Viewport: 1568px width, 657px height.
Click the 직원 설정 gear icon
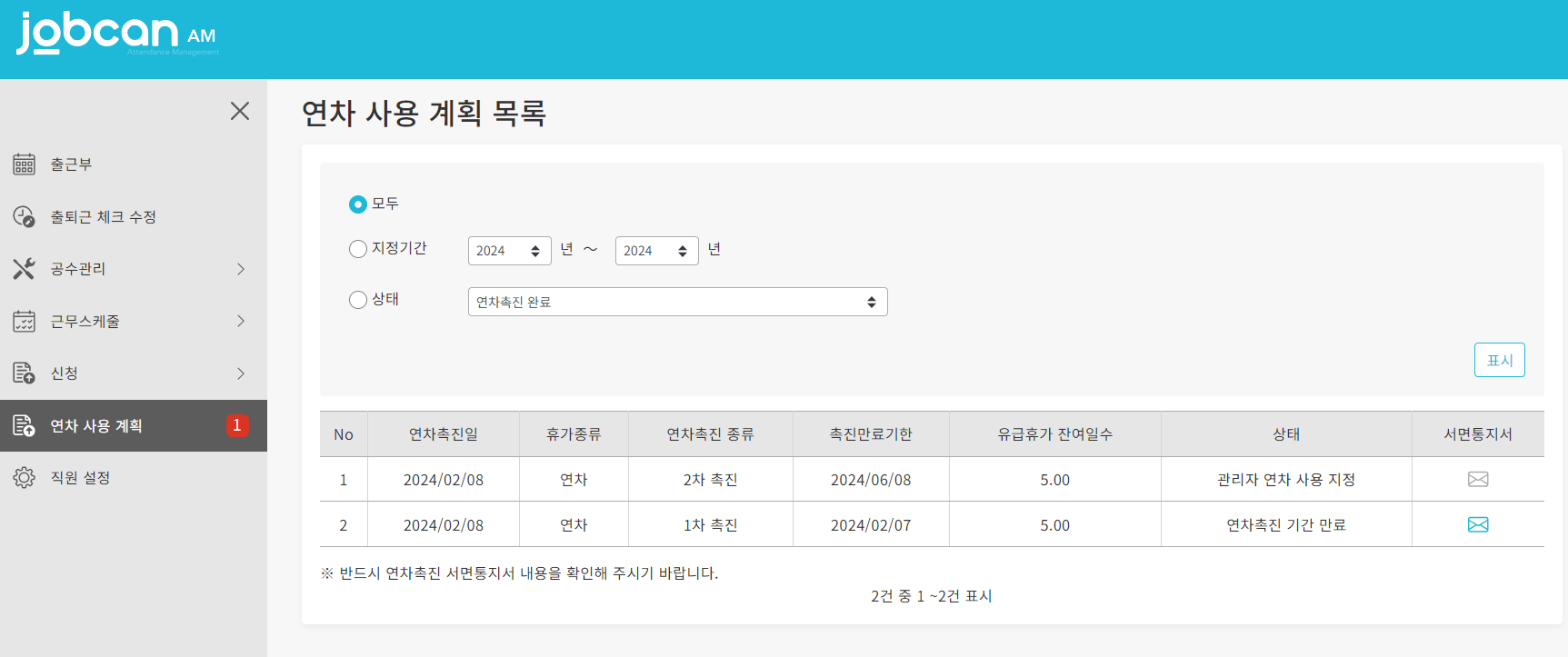[x=24, y=478]
